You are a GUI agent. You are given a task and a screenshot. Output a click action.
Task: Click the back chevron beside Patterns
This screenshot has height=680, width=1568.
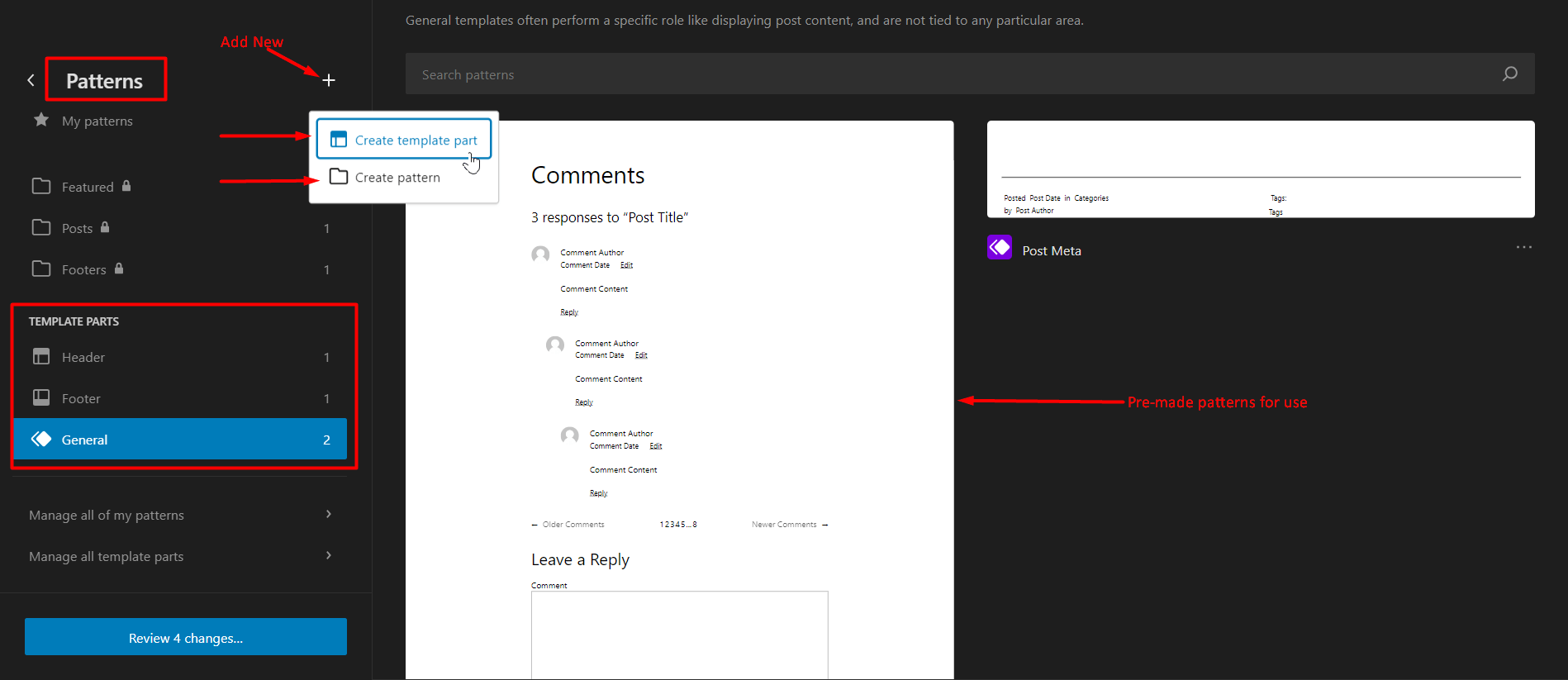click(x=31, y=80)
